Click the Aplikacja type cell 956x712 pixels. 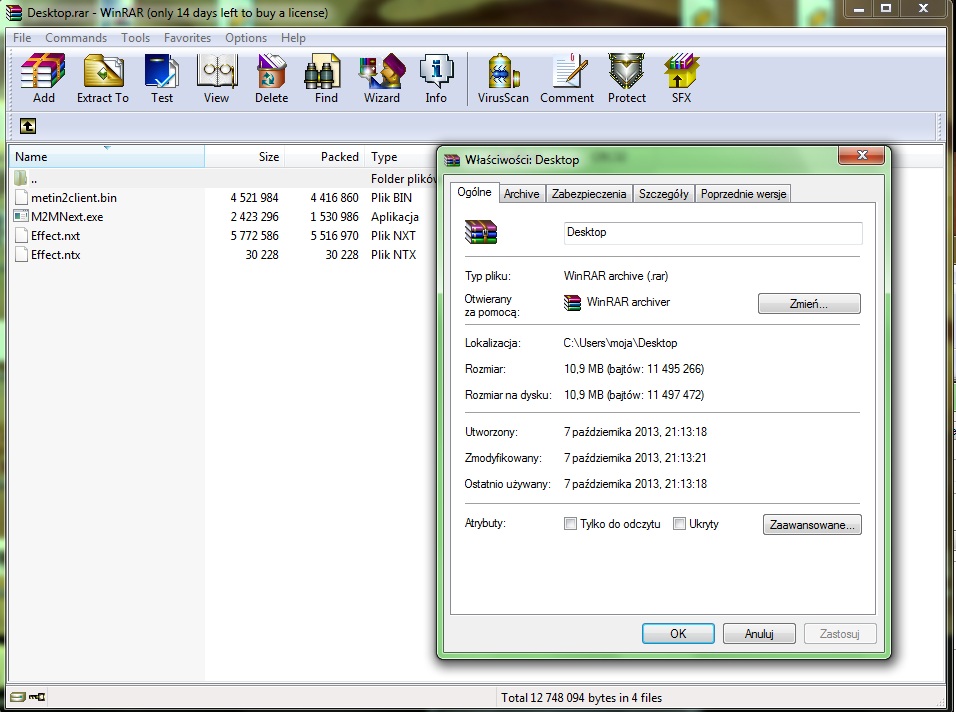coord(394,216)
